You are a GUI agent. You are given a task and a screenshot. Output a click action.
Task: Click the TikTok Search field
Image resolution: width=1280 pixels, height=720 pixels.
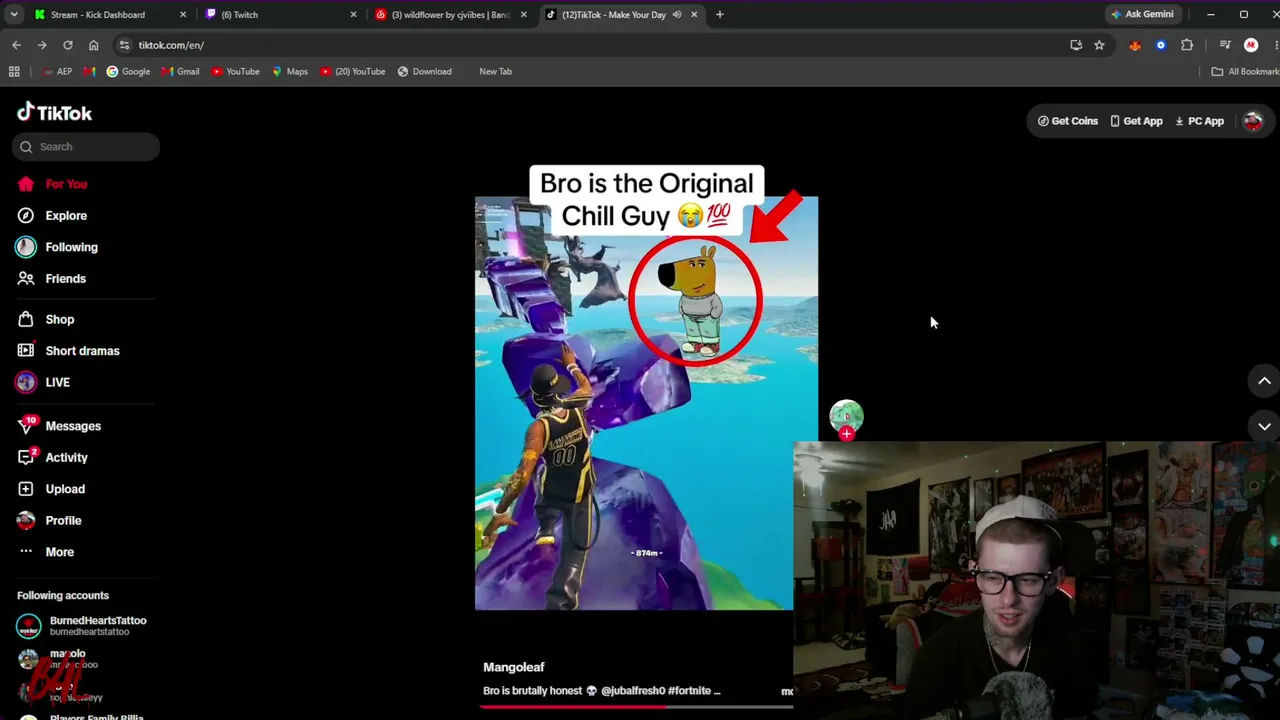pyautogui.click(x=86, y=147)
